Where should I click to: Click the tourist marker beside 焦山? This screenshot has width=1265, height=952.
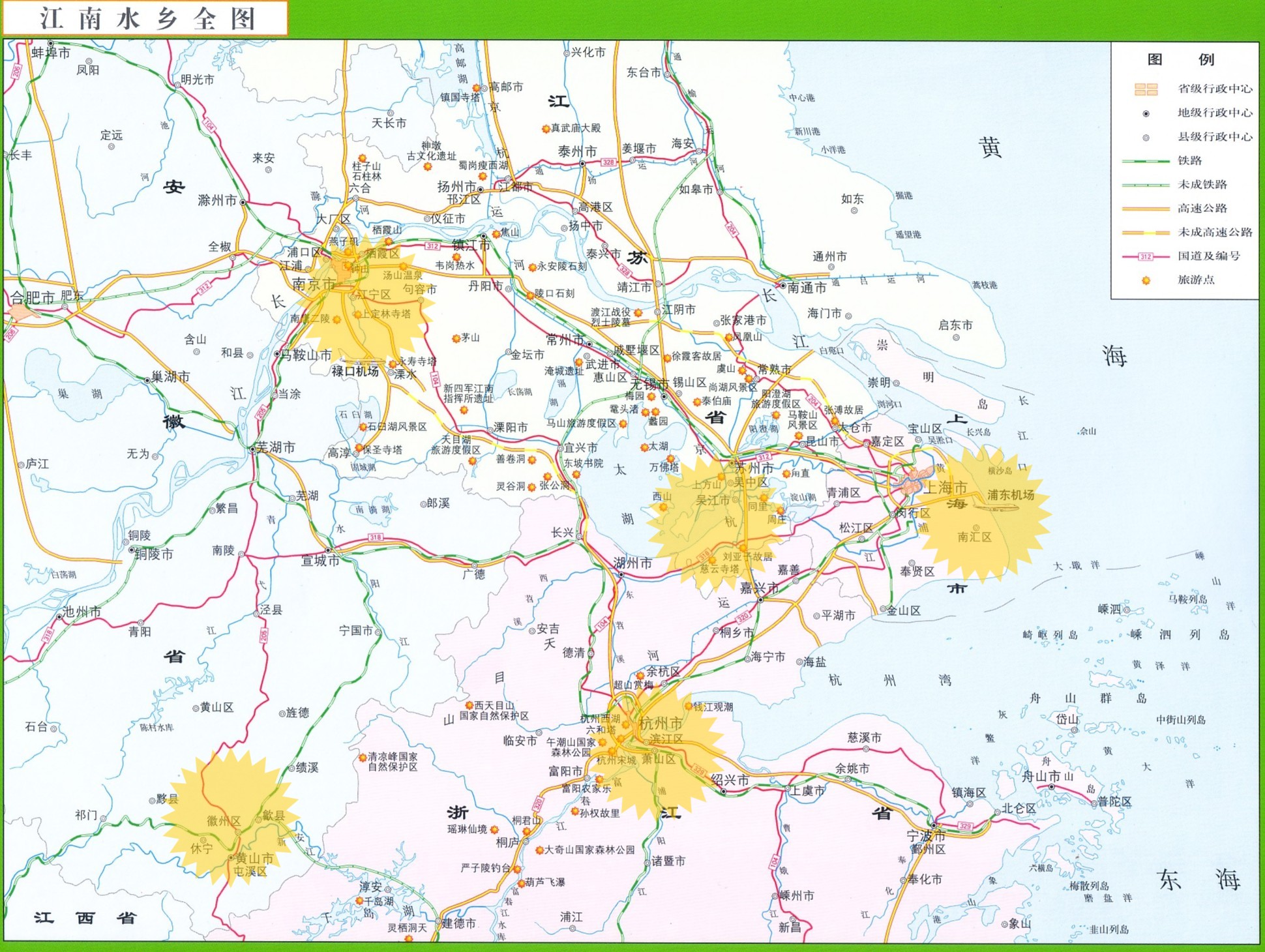496,233
